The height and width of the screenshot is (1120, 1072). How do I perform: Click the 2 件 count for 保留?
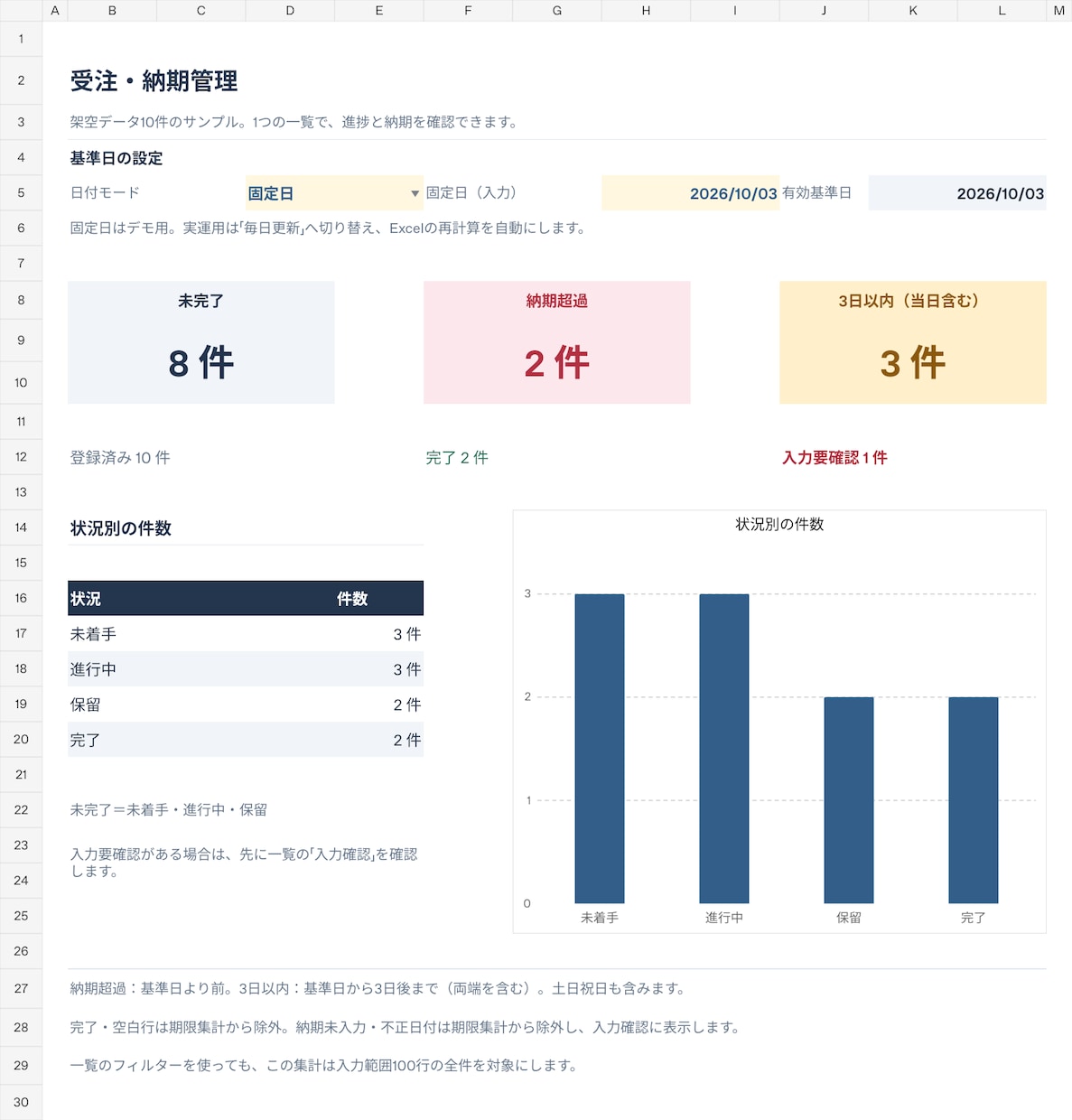pyautogui.click(x=407, y=705)
